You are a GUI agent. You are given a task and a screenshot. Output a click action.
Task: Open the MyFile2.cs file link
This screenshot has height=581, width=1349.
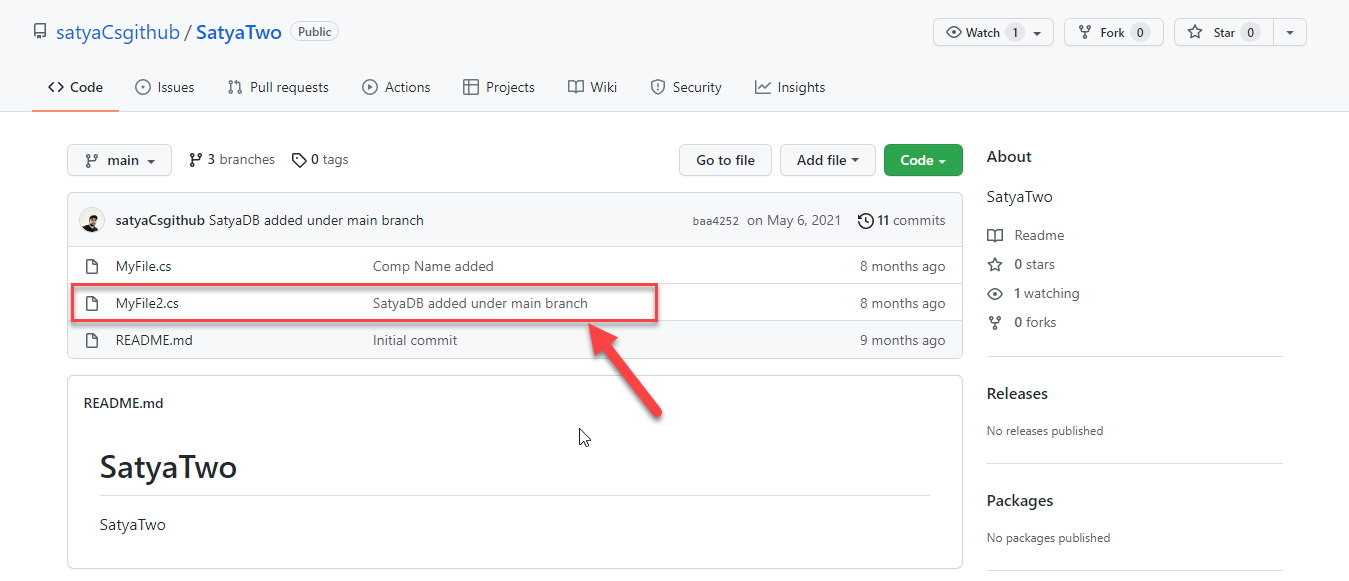tap(147, 303)
